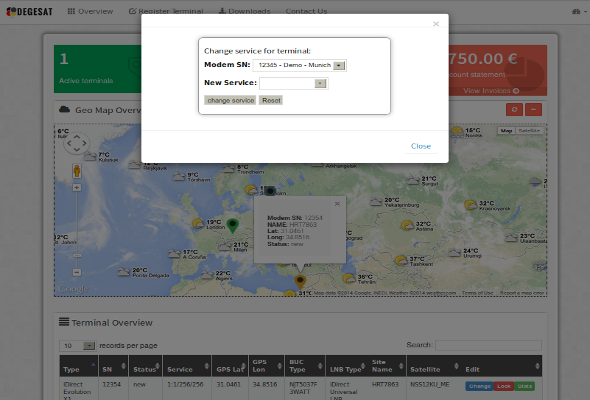The height and width of the screenshot is (400, 590).
Task: Click the A Coruña 17°C weather icon
Action: tap(174, 254)
